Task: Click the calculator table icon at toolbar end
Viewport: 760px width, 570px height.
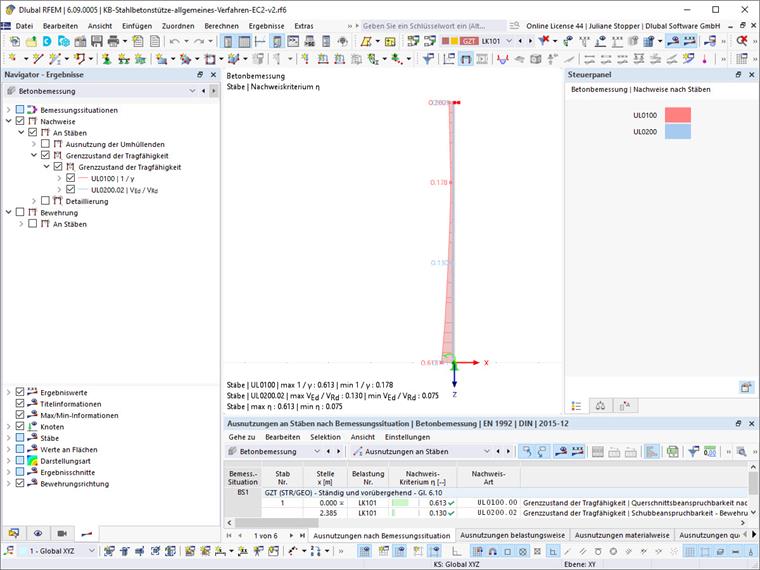Action: pos(742,59)
